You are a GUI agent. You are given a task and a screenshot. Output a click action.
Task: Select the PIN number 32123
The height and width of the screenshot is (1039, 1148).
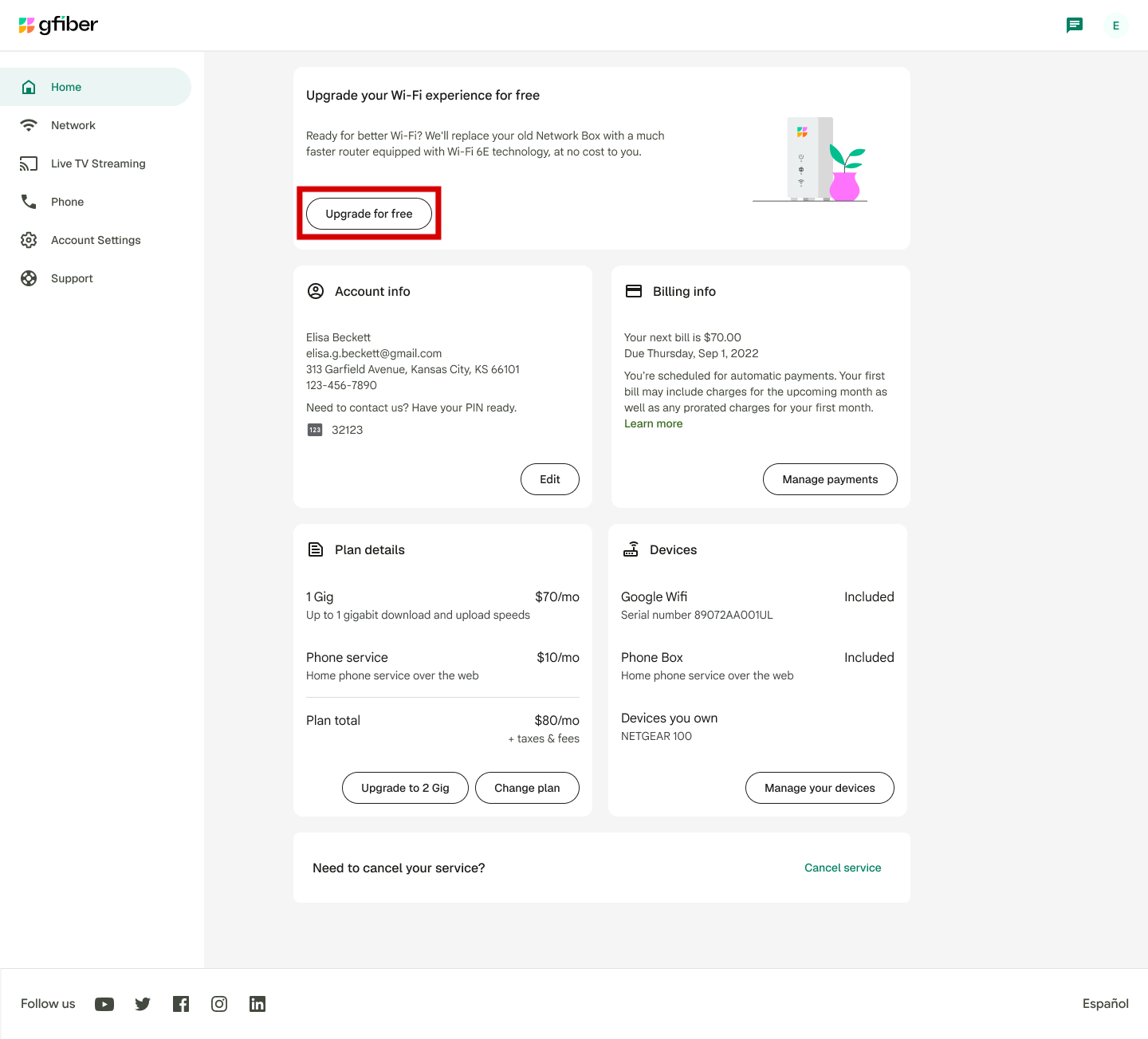point(347,430)
